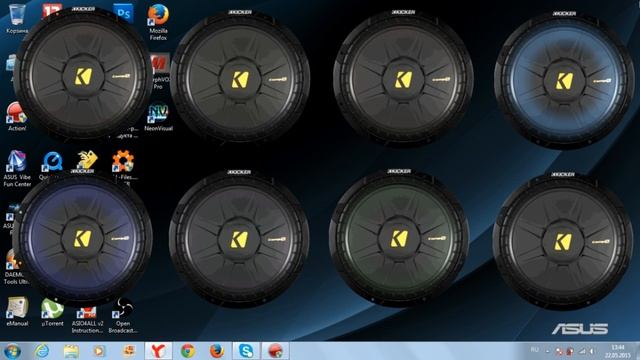The height and width of the screenshot is (360, 640).
Task: Select the µTorrent desktop shortcut
Action: coord(52,313)
